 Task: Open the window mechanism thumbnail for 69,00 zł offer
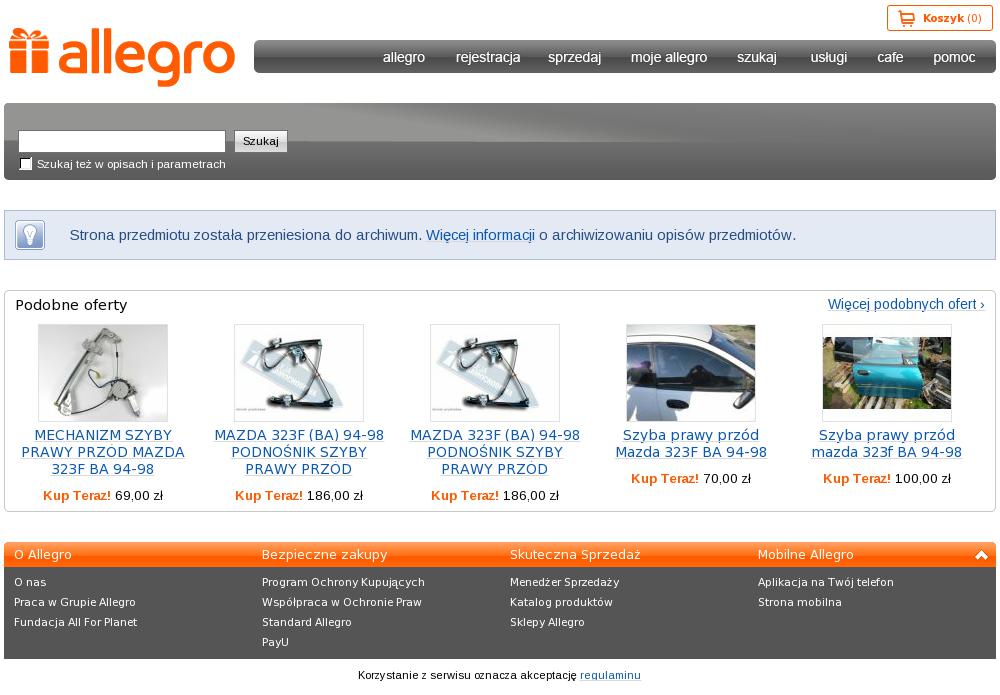[x=103, y=372]
